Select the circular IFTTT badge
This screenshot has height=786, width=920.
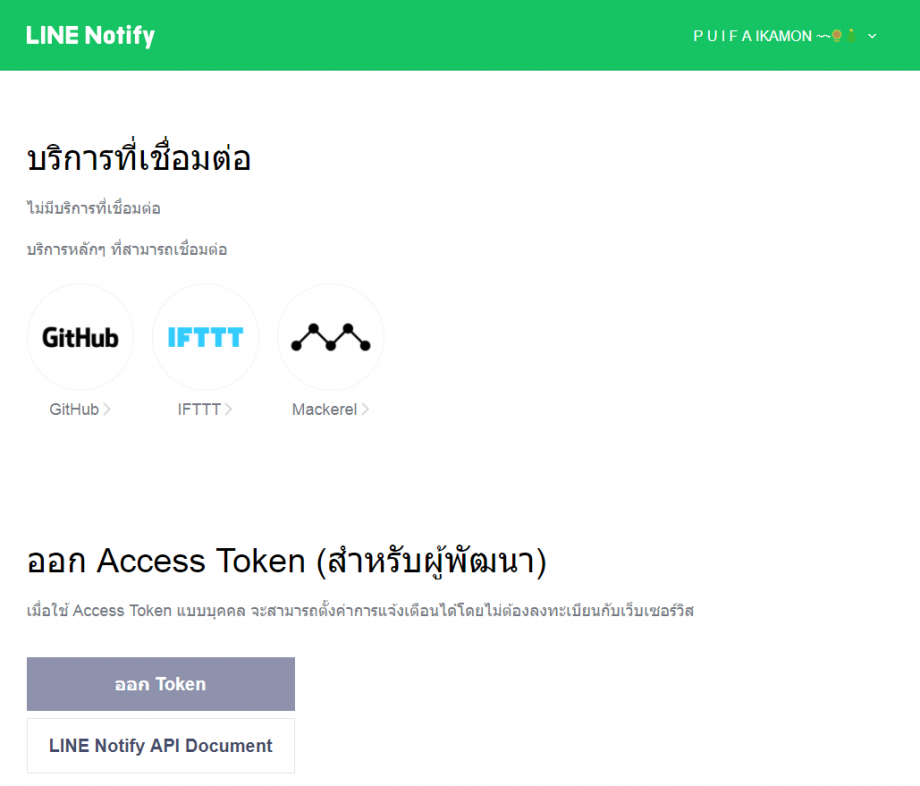205,337
